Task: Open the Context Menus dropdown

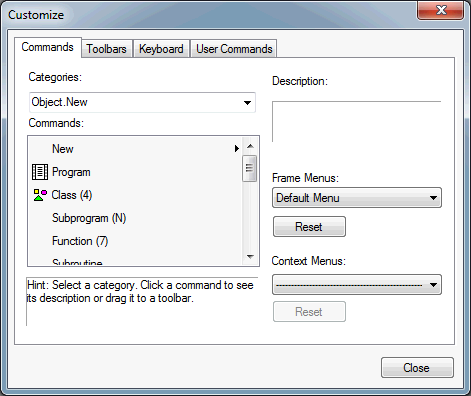Action: (357, 285)
